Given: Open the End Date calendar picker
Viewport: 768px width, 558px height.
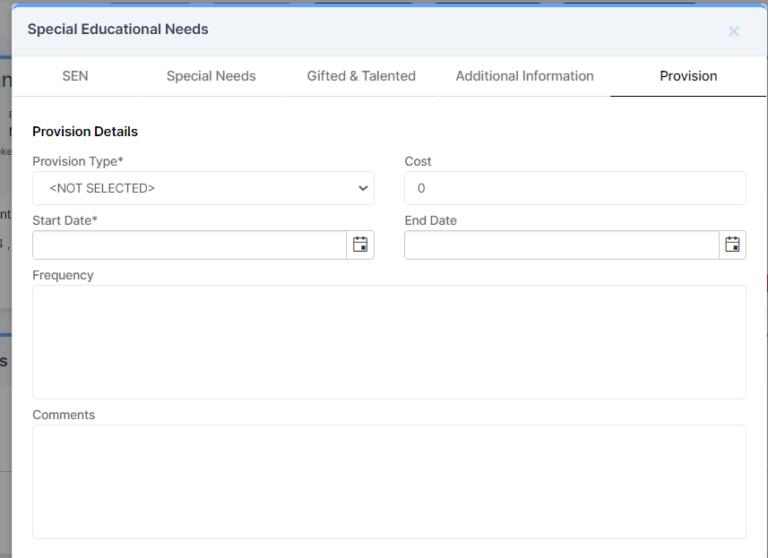Looking at the screenshot, I should pos(732,245).
